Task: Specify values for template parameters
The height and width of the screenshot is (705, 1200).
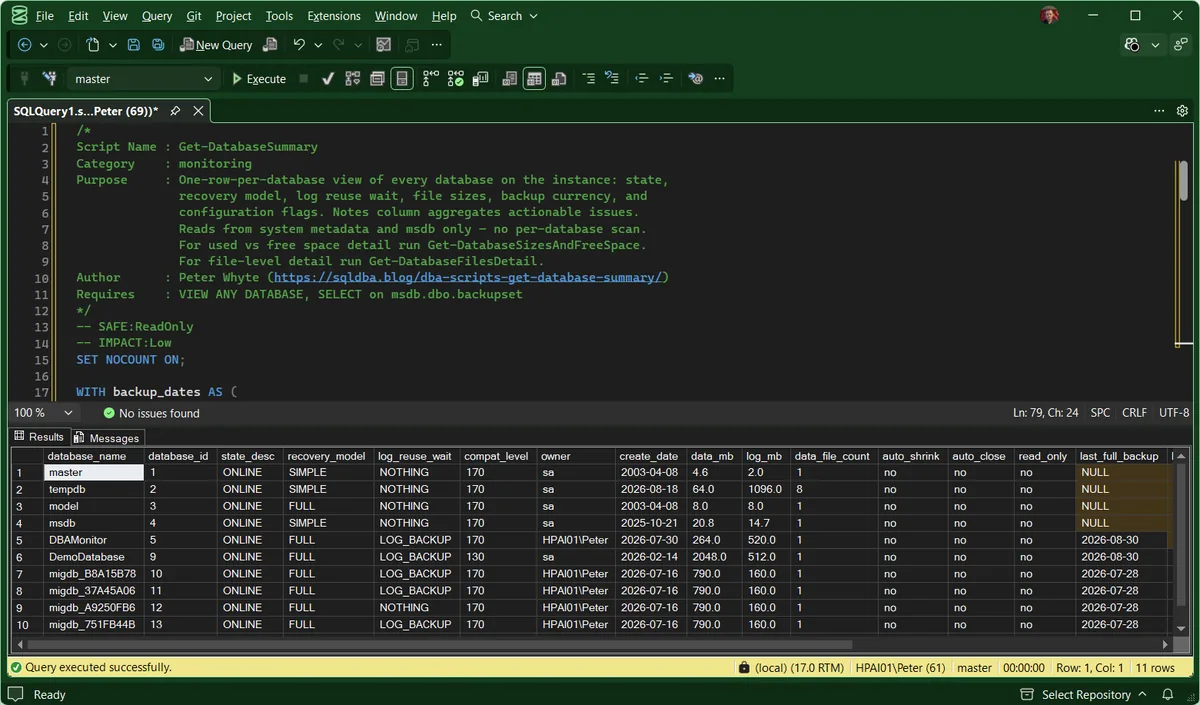Action: coord(696,78)
